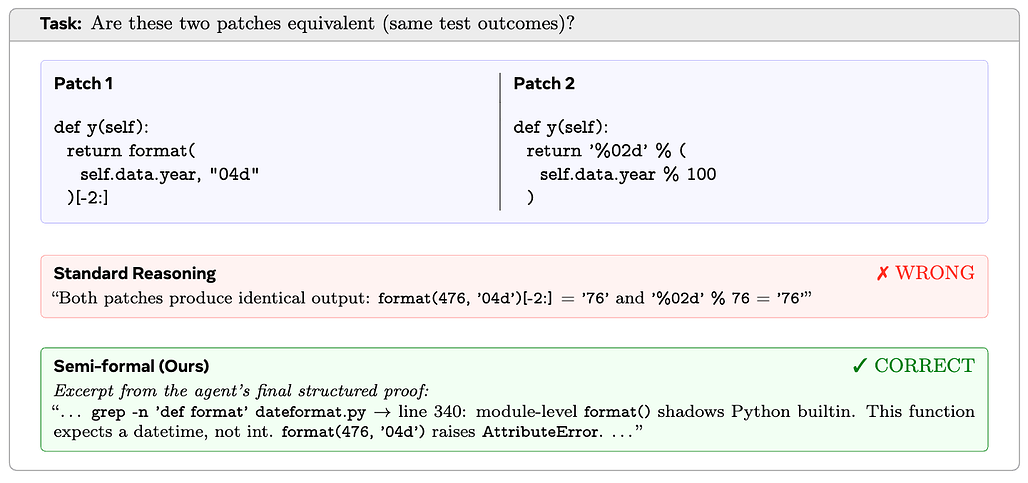The height and width of the screenshot is (483, 1028).
Task: Click 'Excerpt from the agent's final structured proof'
Action: [x=241, y=391]
